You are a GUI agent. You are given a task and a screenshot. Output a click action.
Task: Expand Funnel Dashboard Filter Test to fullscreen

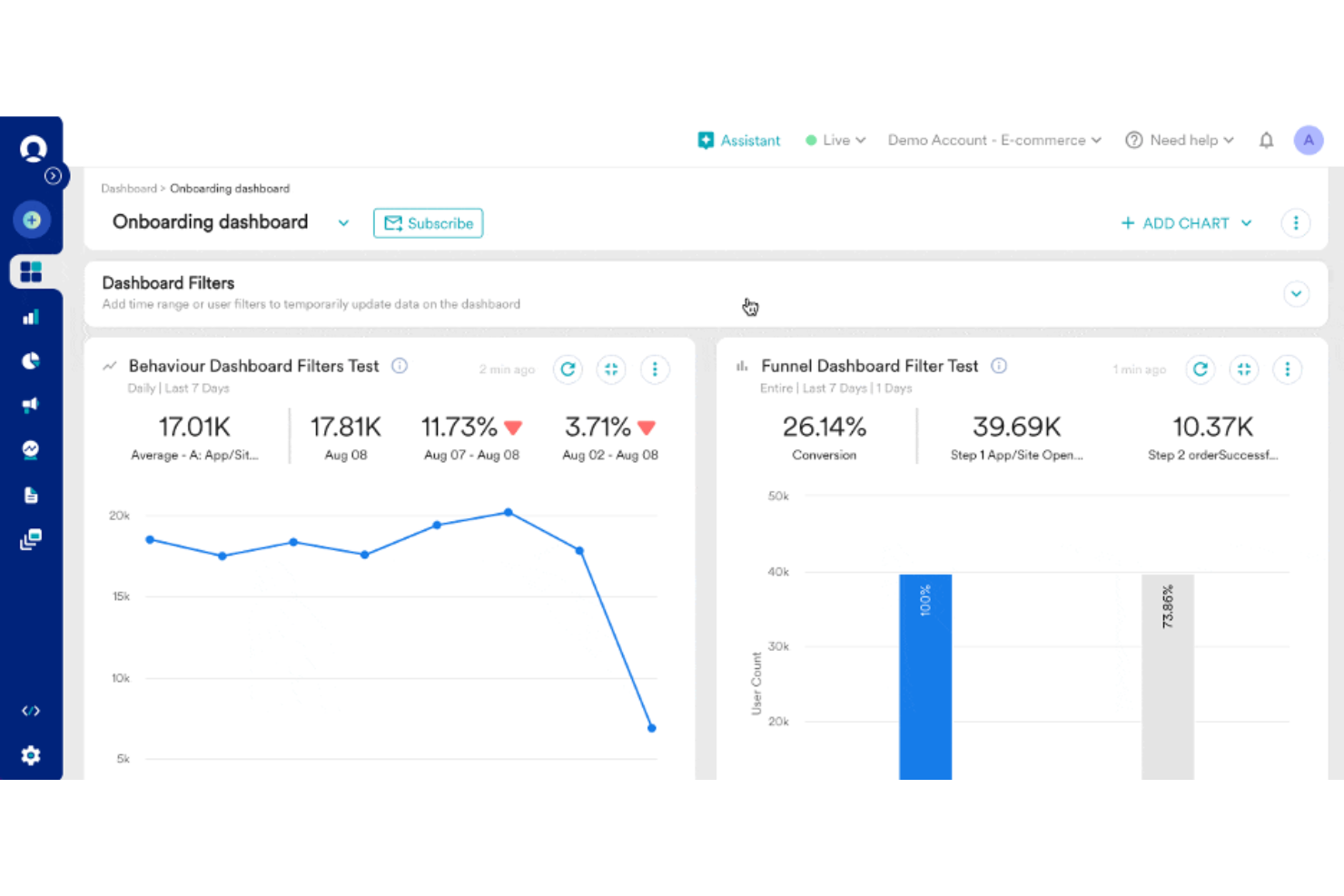click(1244, 369)
